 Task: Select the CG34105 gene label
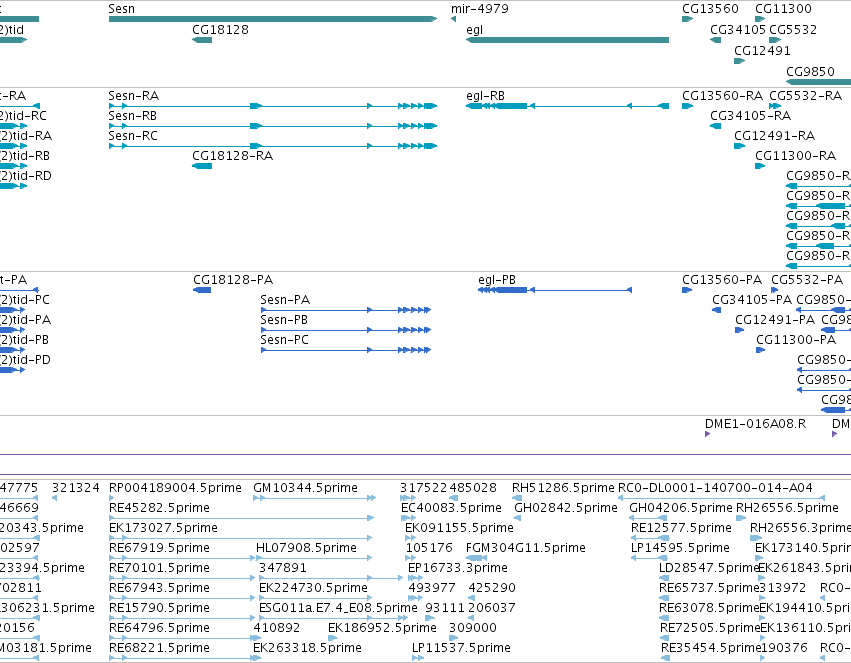(738, 30)
